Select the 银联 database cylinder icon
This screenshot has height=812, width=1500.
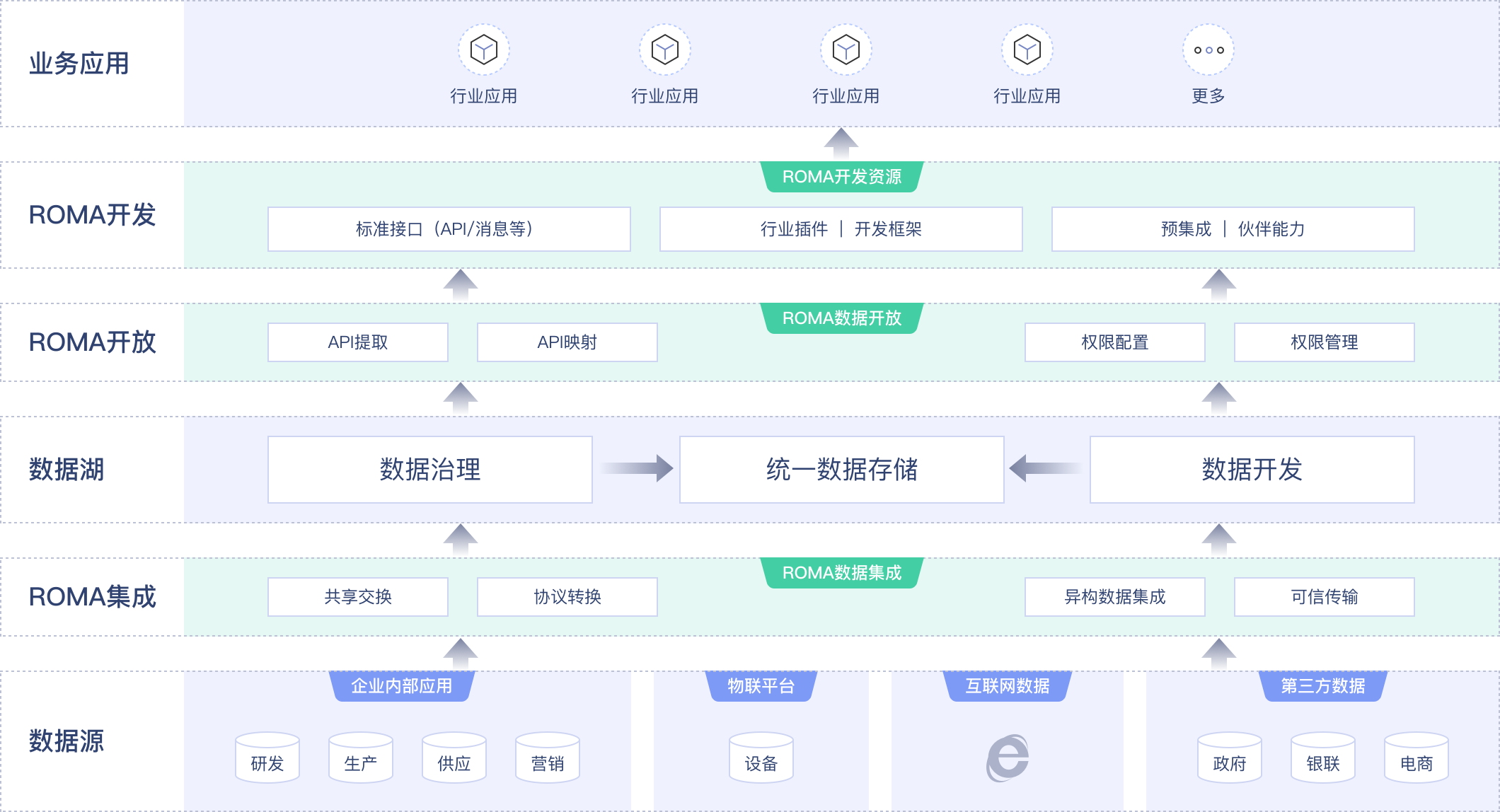[x=1323, y=758]
